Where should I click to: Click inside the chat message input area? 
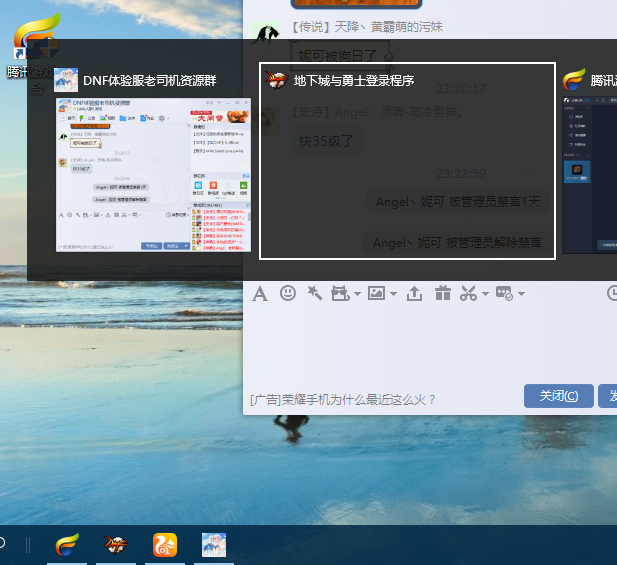[429, 344]
